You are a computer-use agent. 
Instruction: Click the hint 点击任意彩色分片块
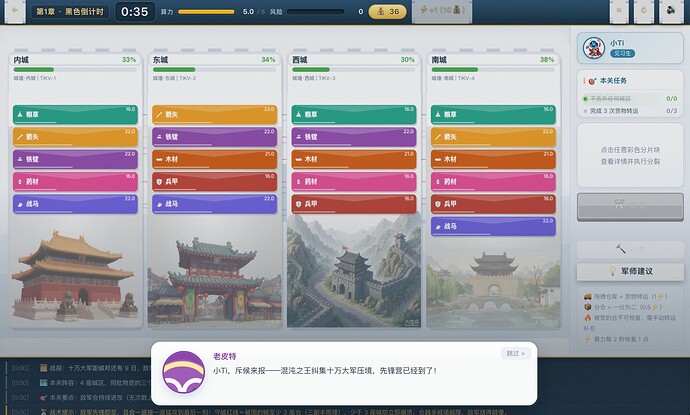(x=630, y=150)
